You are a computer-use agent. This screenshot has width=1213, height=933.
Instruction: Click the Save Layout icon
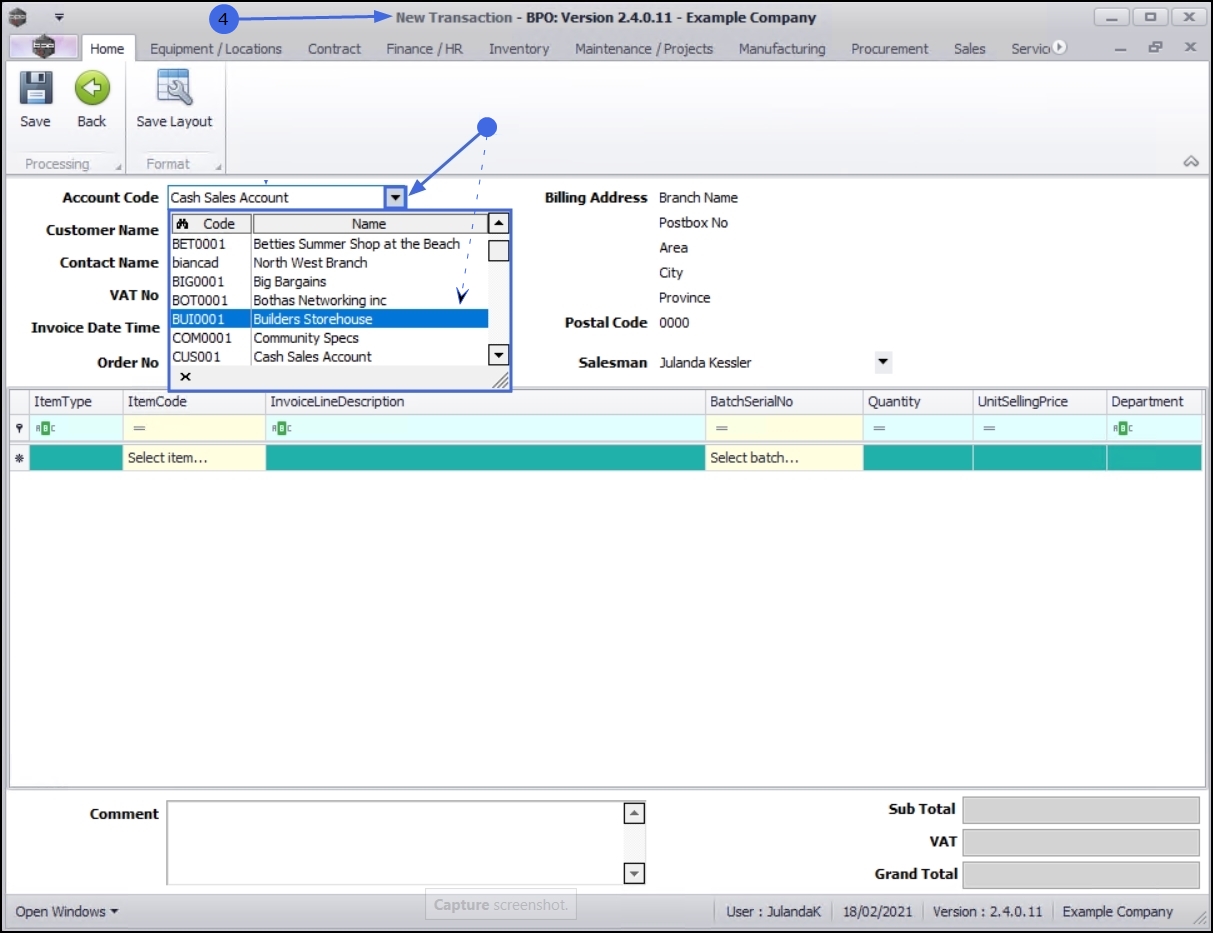[174, 88]
